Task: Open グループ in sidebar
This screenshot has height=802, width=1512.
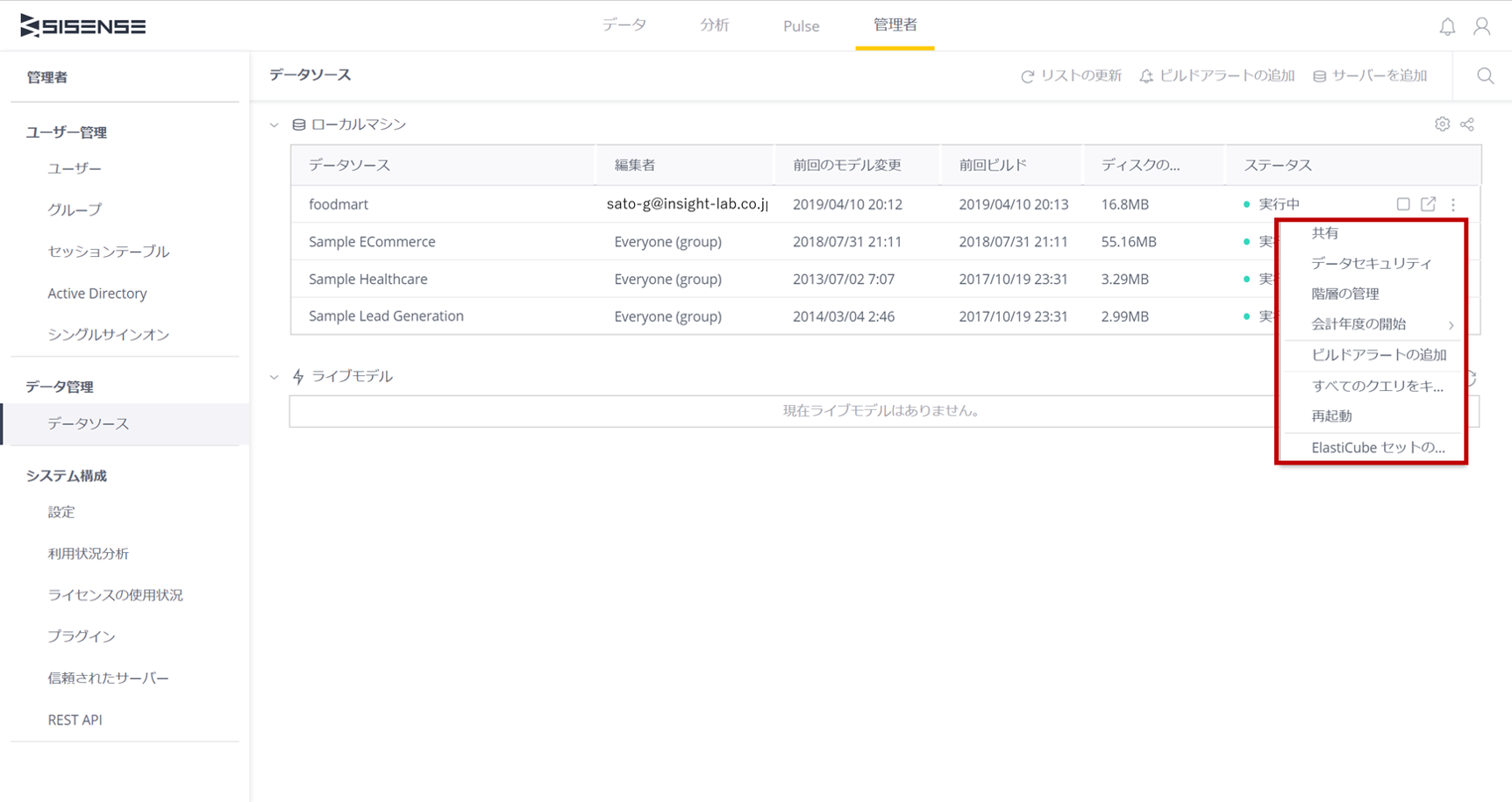Action: point(75,209)
